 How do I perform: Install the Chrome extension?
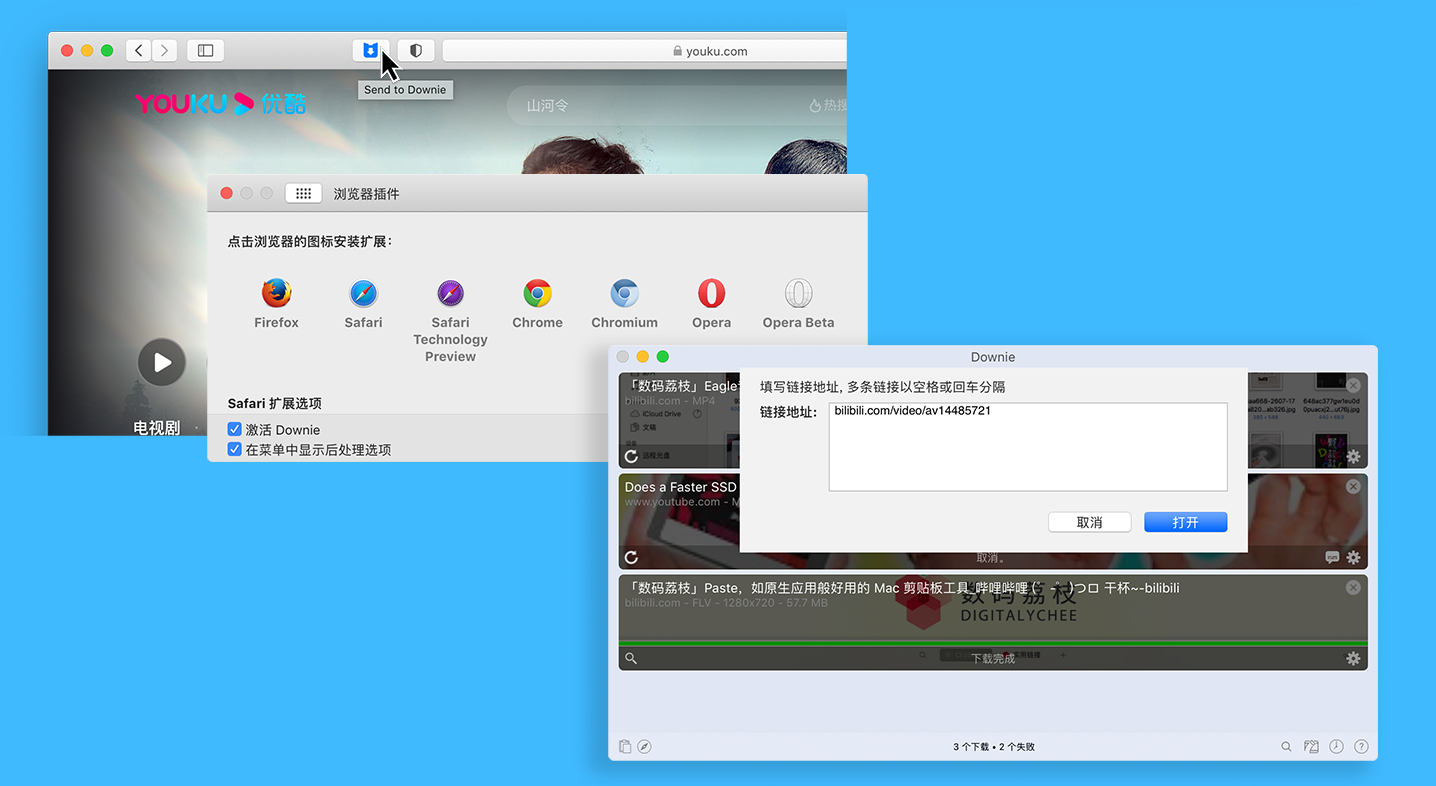[537, 304]
